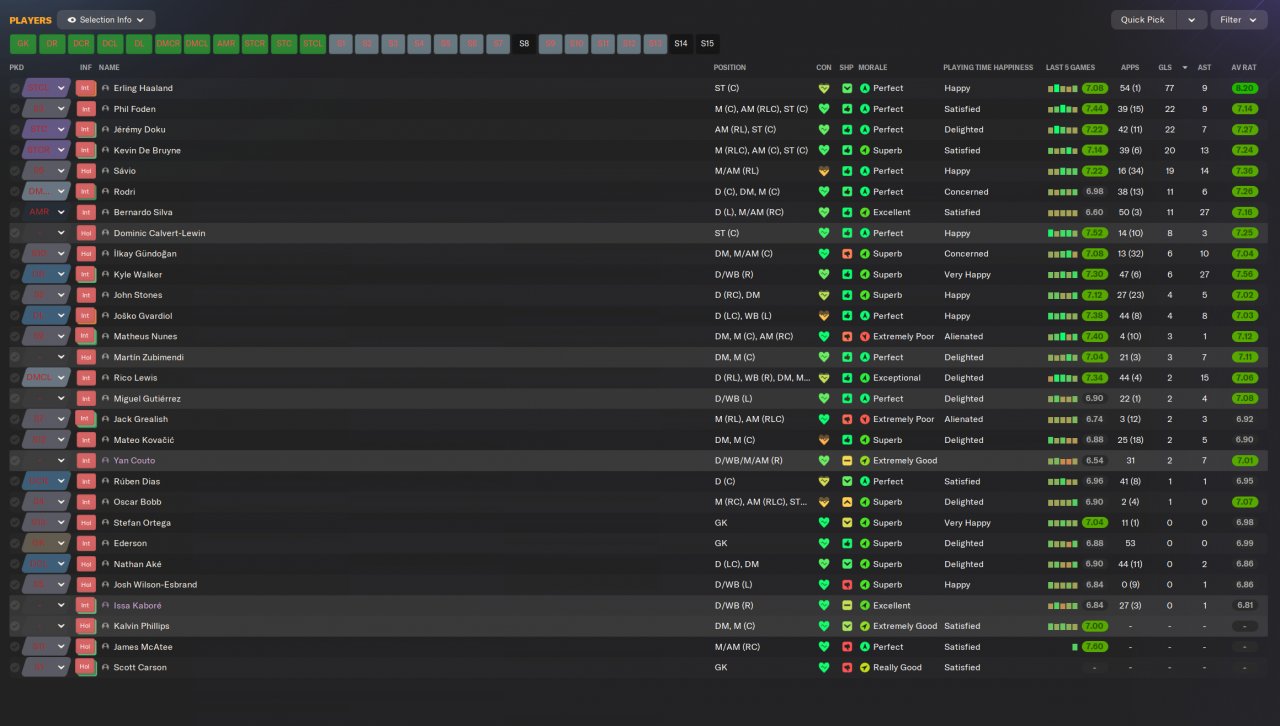1280x726 pixels.
Task: Click the morale icon for Rico Lewis
Action: 865,378
